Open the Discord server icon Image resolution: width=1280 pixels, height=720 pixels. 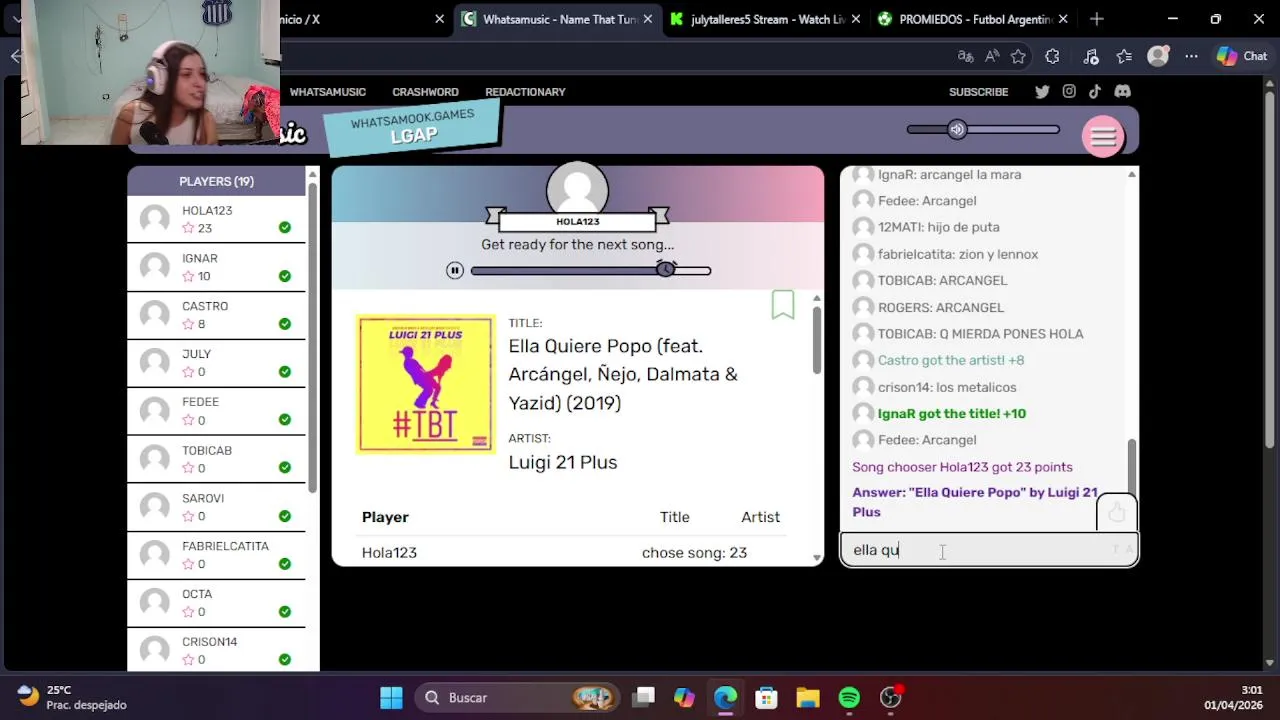pyautogui.click(x=1122, y=91)
